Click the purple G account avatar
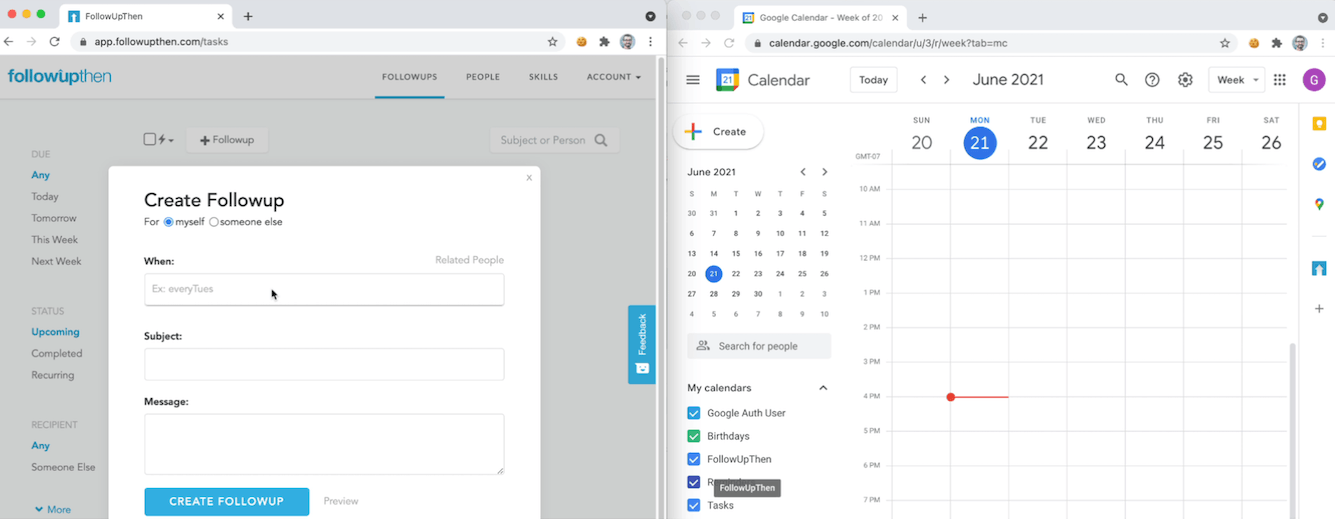 pos(1314,80)
